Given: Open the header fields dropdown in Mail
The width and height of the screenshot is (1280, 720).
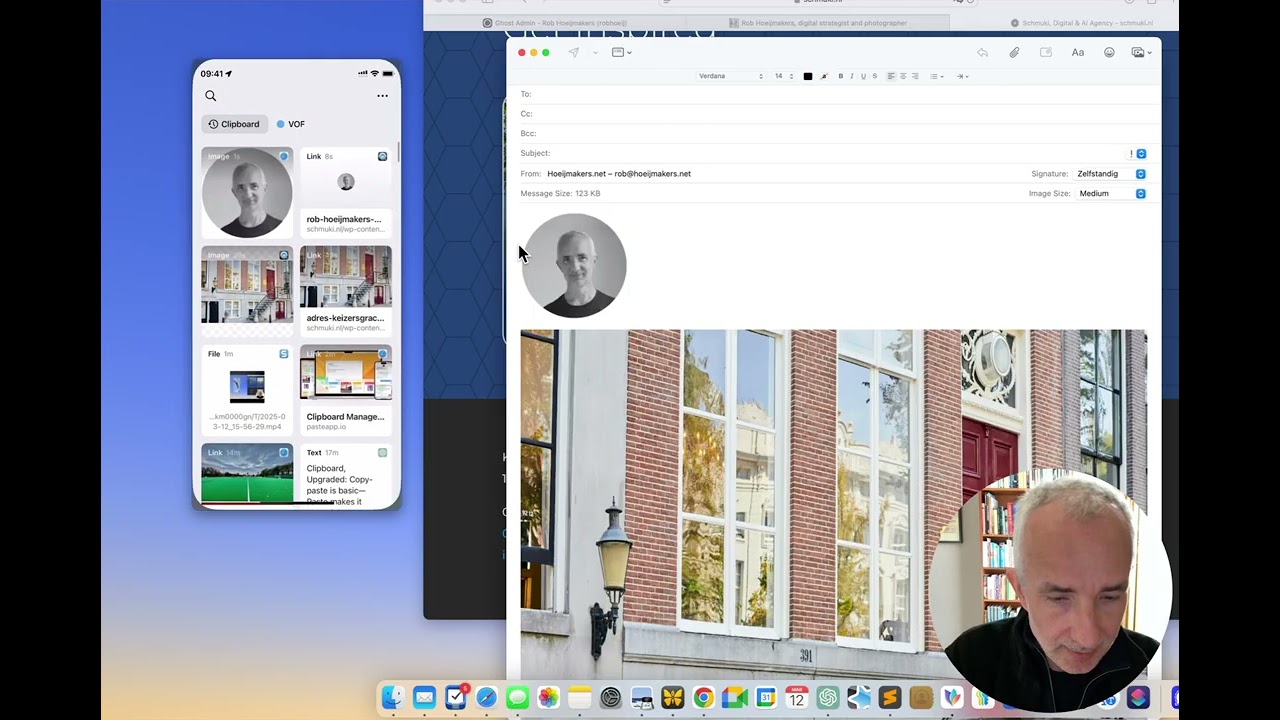Looking at the screenshot, I should point(621,52).
